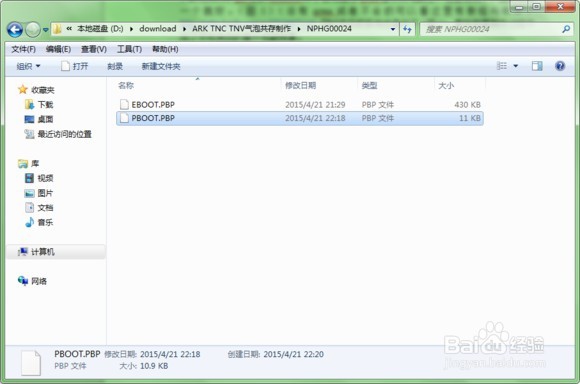This screenshot has width=580, height=384.
Task: Open 下载 in the favorites list
Action: coord(45,105)
